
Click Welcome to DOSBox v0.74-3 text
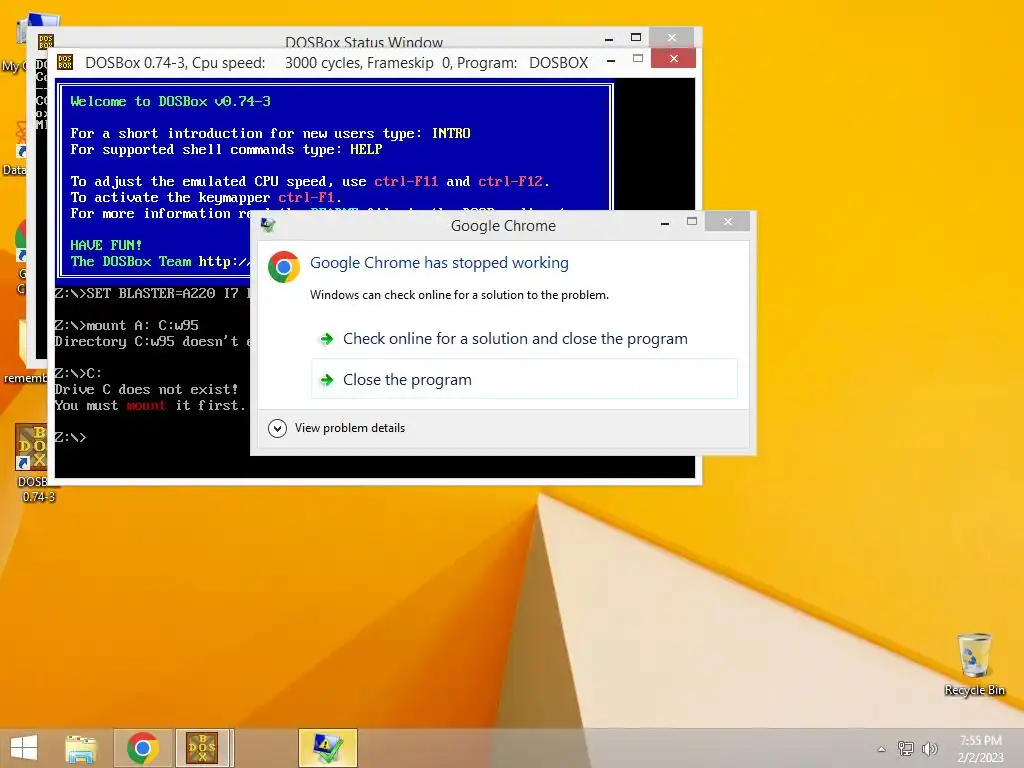[x=170, y=101]
